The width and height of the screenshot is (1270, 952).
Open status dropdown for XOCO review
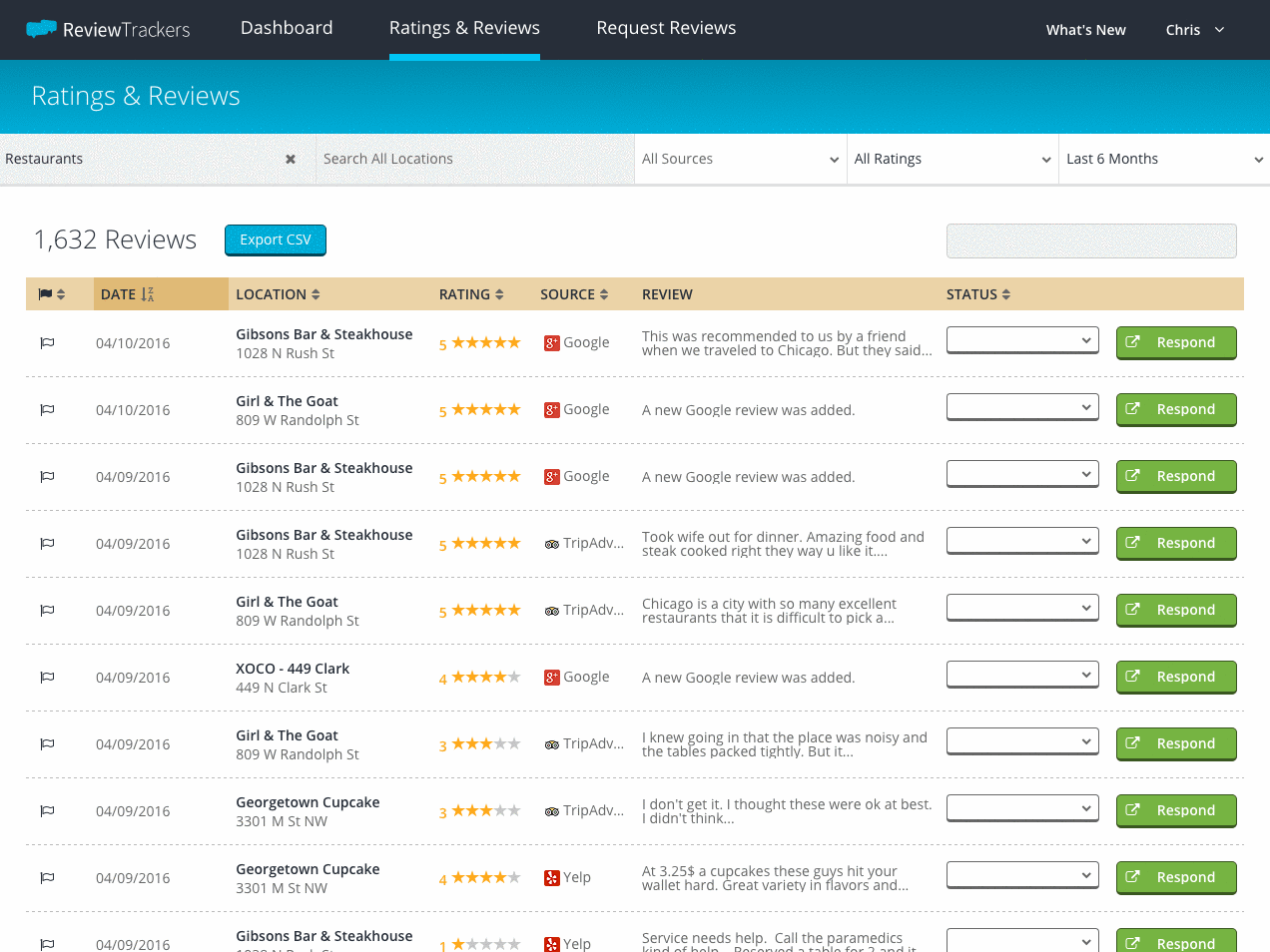1022,675
